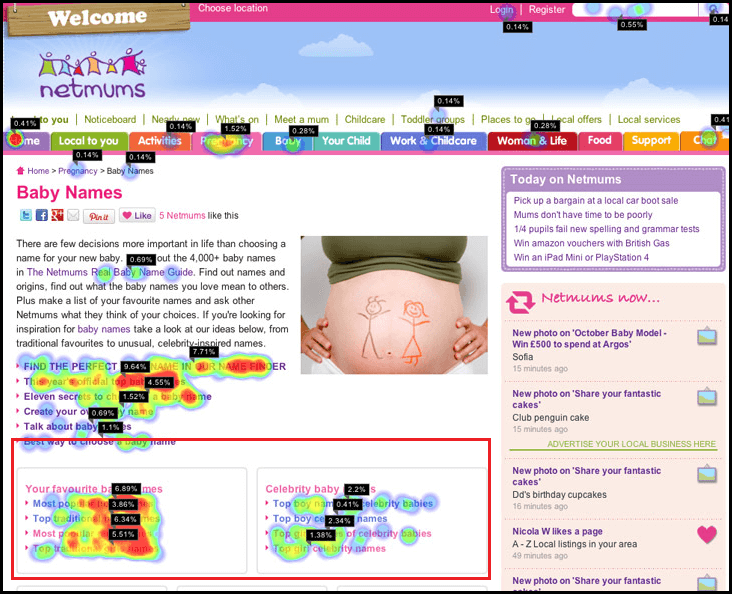This screenshot has height=594, width=732.
Task: Click the Welcome wooden sign banner
Action: click(x=97, y=18)
